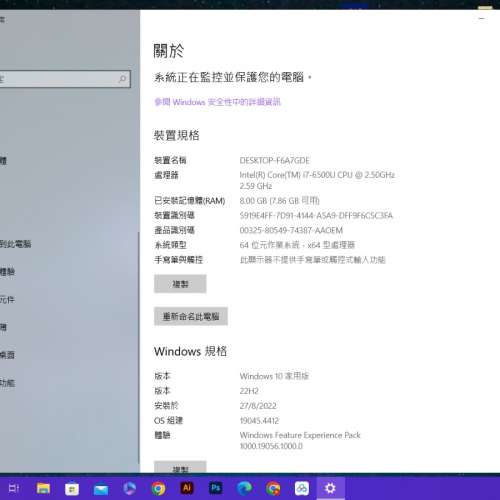Screen dimensions: 500x500
Task: Open Microsoft Edge from the taskbar
Action: (x=244, y=489)
